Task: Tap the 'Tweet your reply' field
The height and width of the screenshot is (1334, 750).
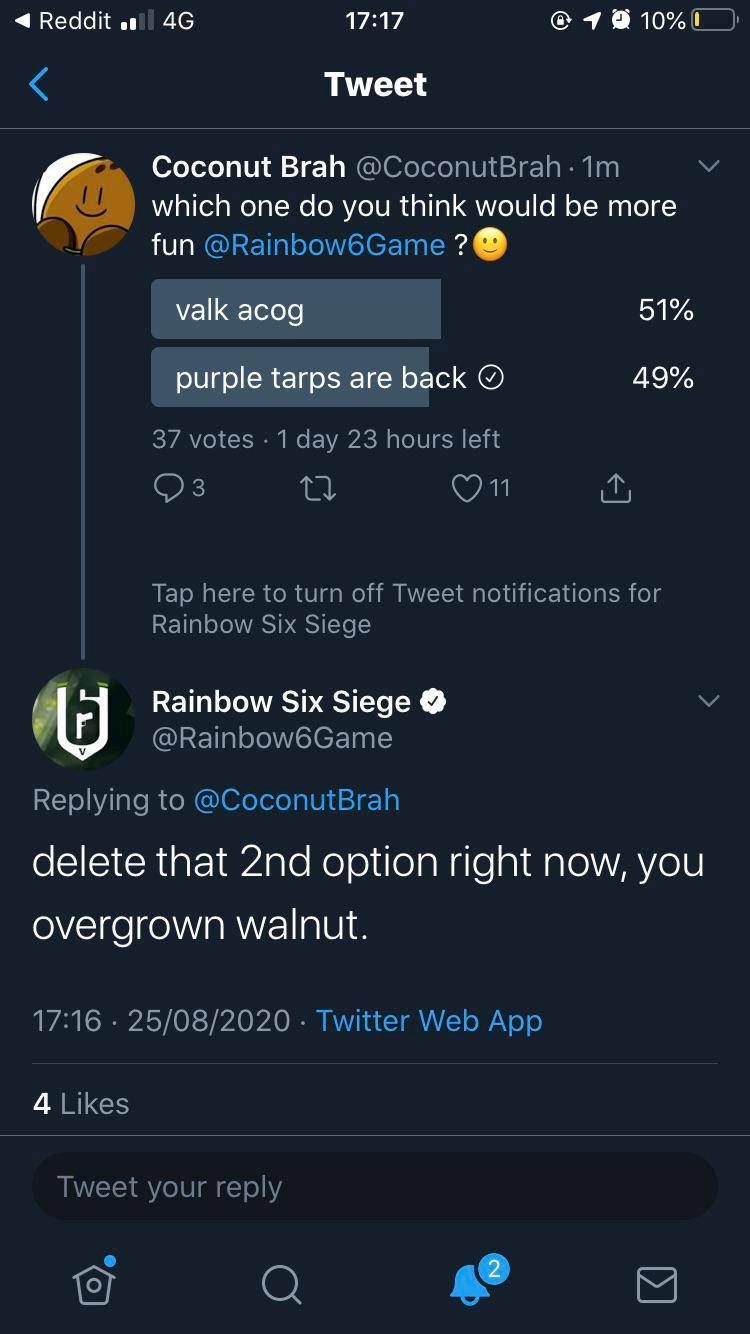Action: pos(375,1187)
